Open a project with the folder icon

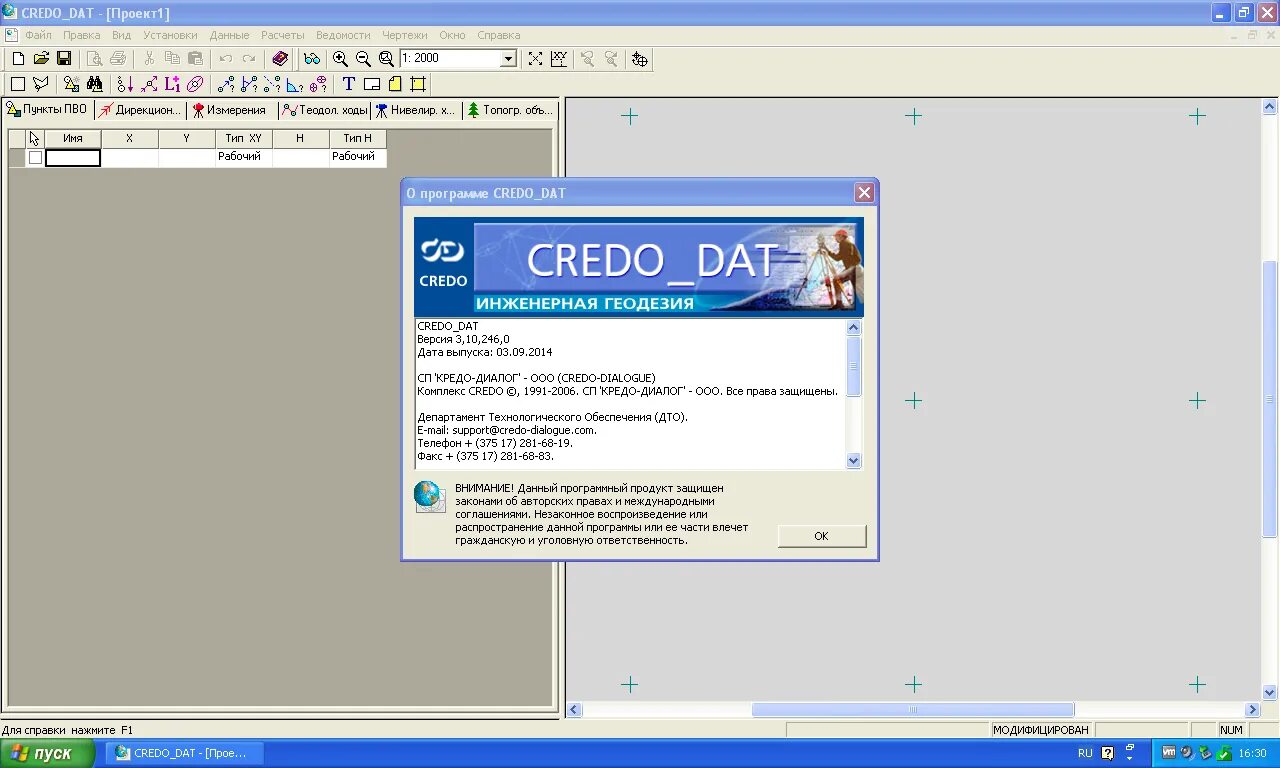[41, 59]
